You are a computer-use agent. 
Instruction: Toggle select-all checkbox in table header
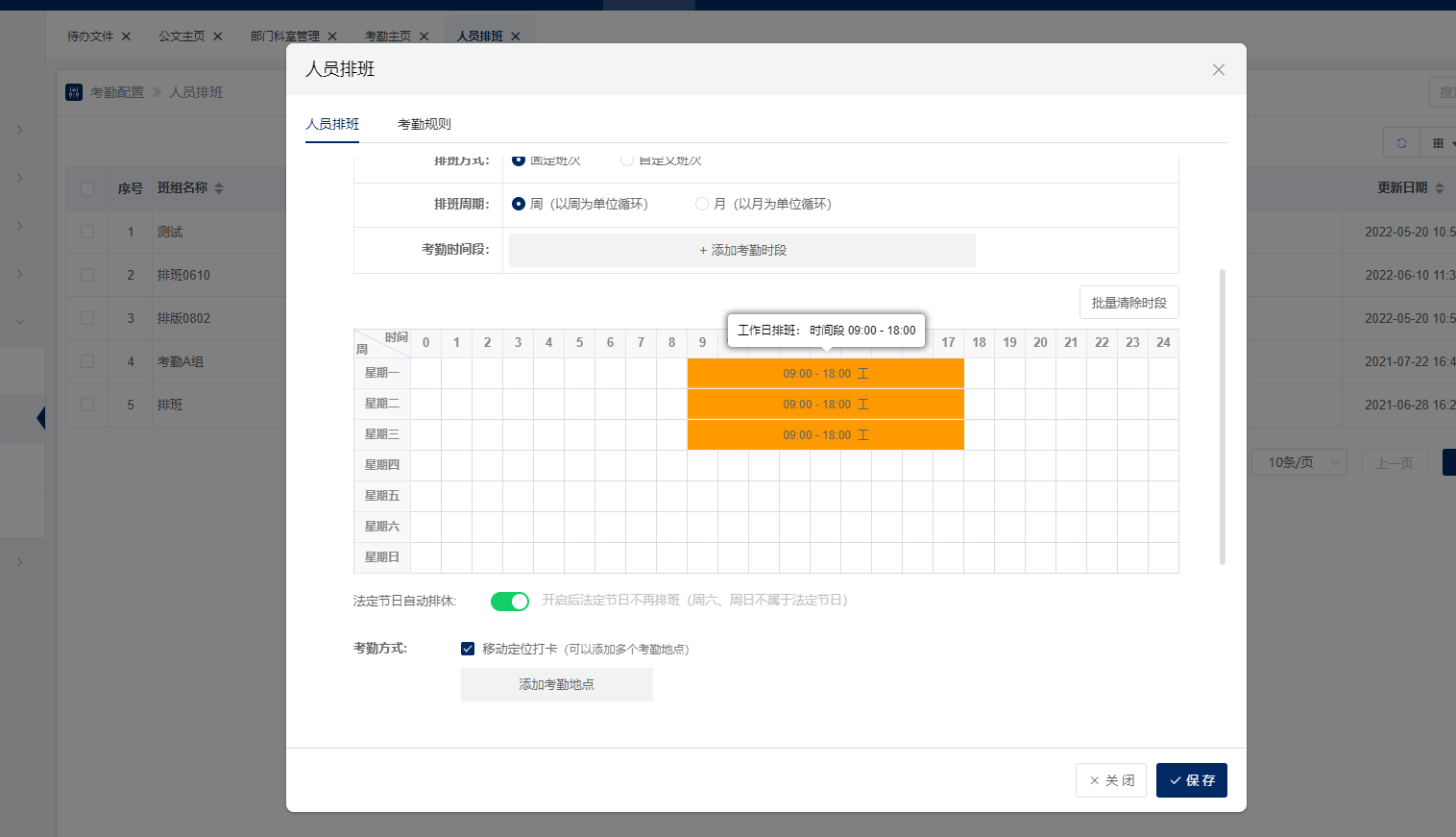87,188
